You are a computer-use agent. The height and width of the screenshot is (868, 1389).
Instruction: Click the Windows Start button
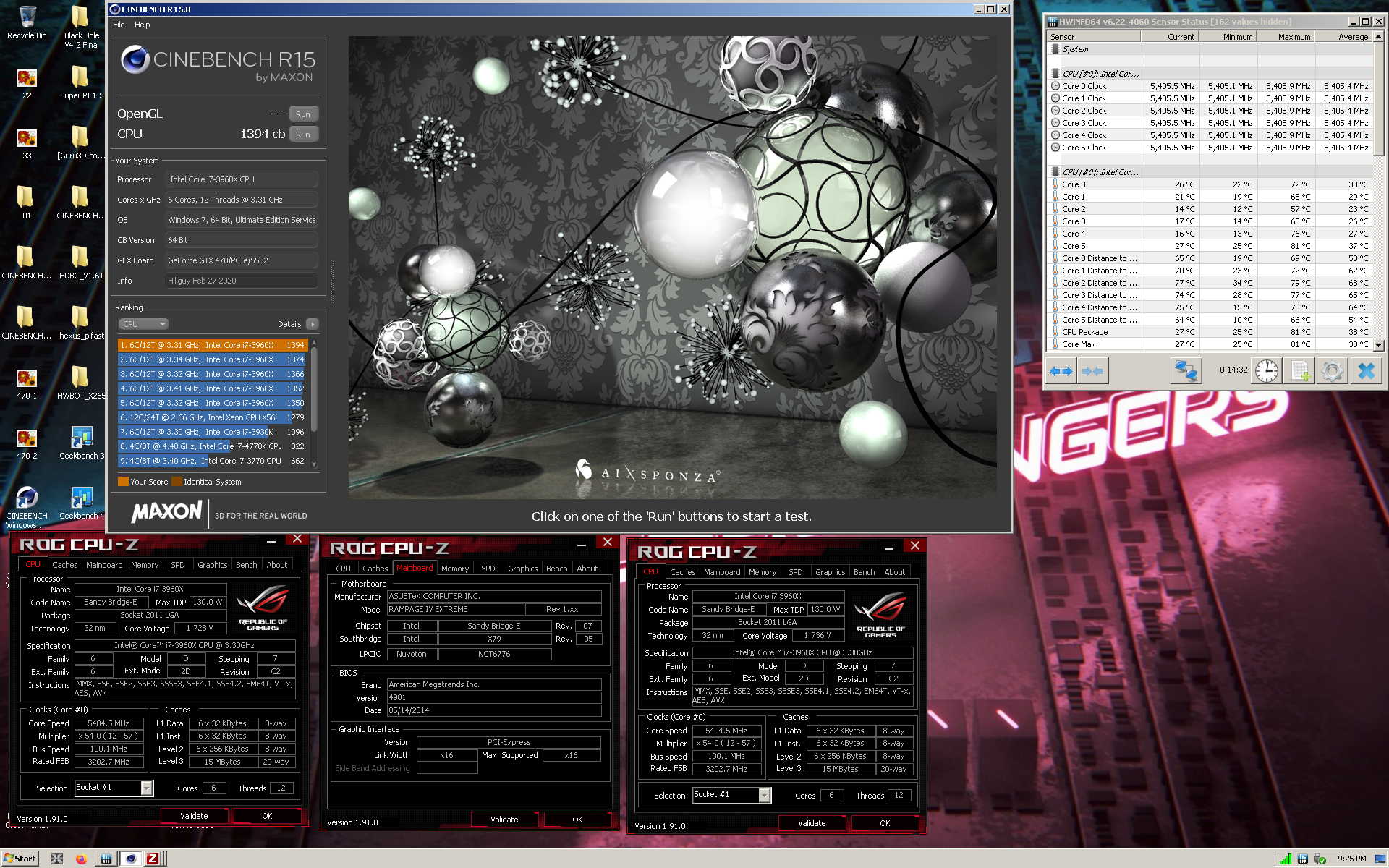(20, 859)
